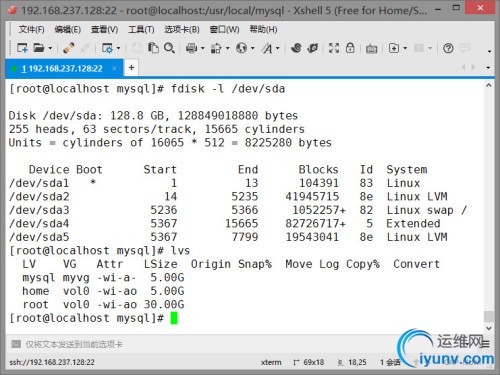Click the terminal scrollbar thumb
500x375 pixels.
click(x=489, y=316)
